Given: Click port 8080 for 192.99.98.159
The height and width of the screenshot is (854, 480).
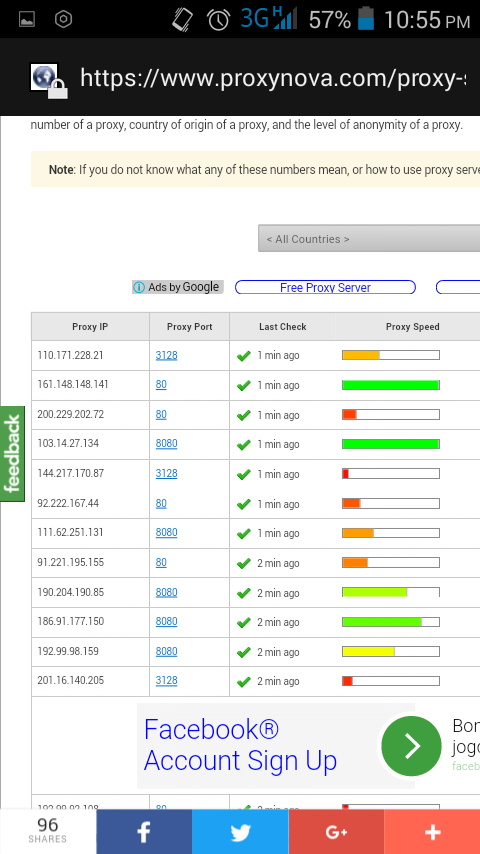Looking at the screenshot, I should [x=166, y=651].
